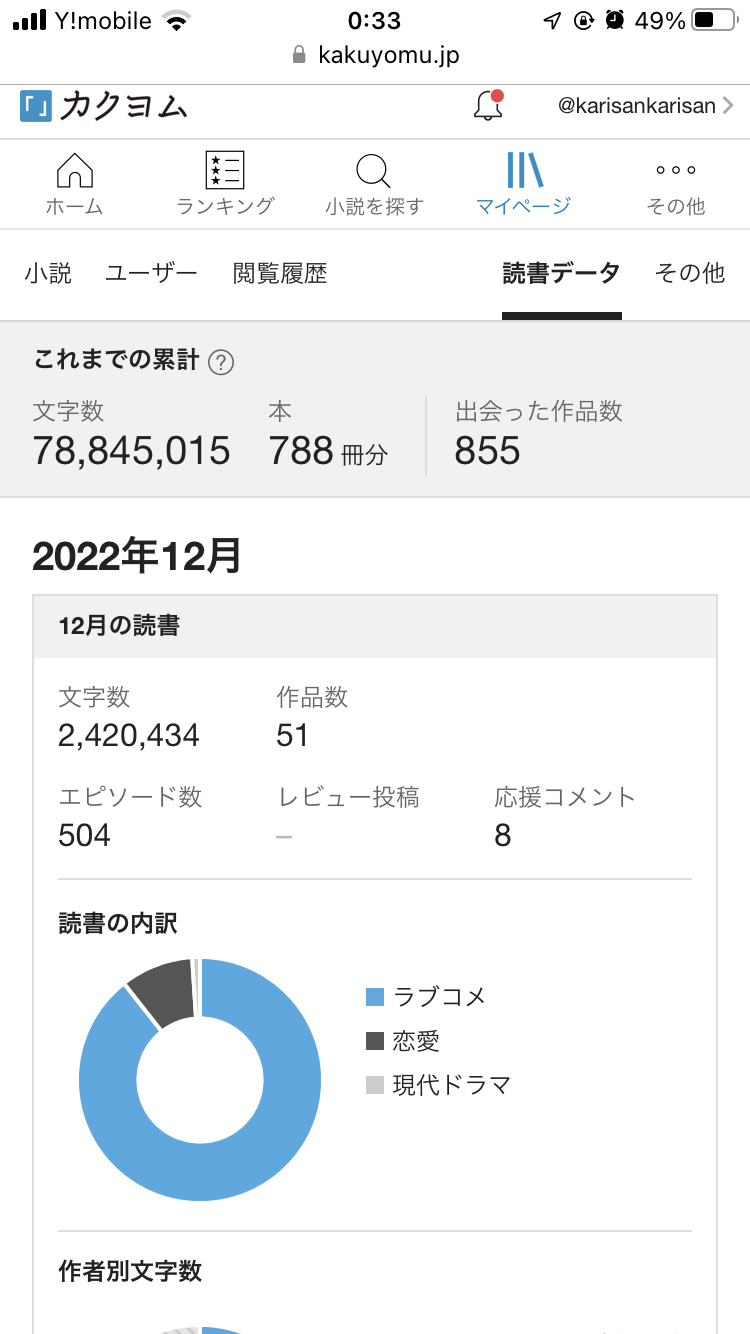Click the 恋愛 legend swatch
The image size is (750, 1334).
[x=375, y=1041]
